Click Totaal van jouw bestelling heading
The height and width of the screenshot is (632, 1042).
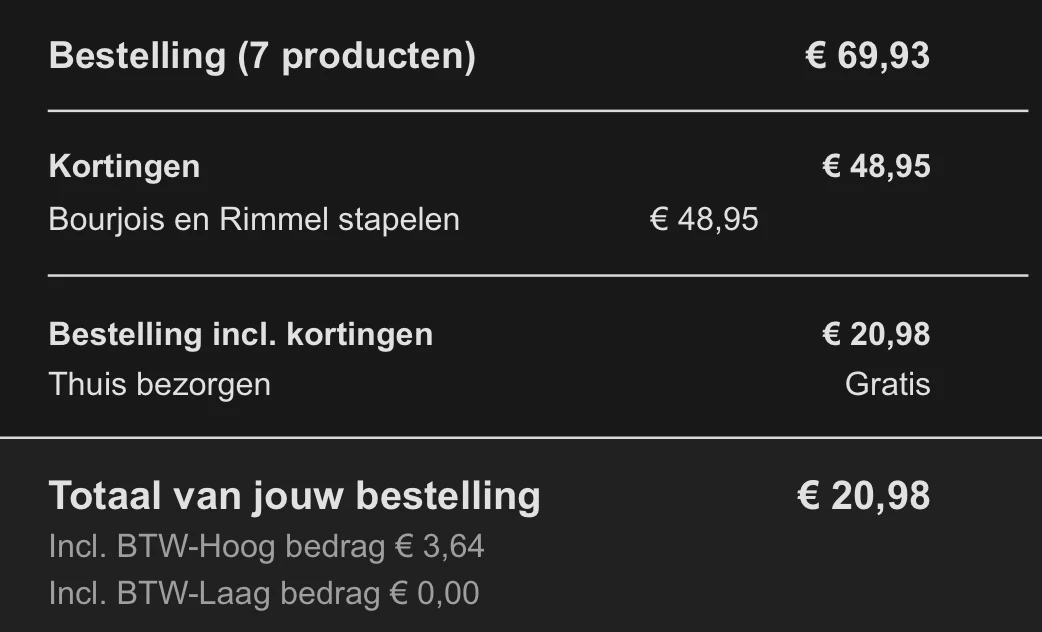(294, 496)
